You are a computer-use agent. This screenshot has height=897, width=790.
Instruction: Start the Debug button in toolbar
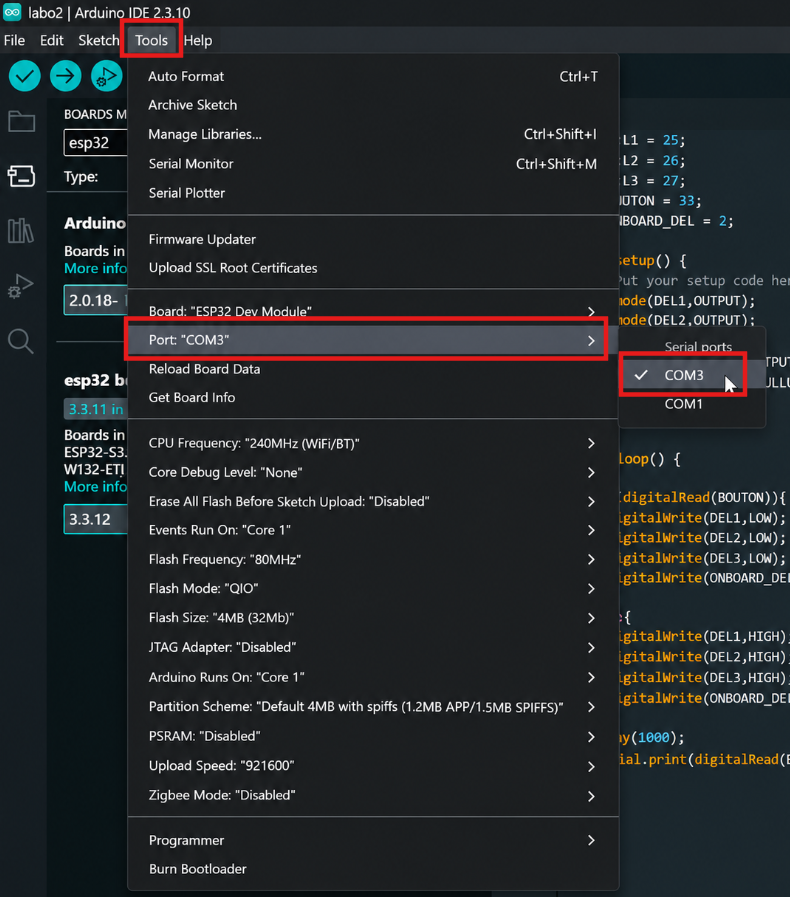click(x=107, y=76)
